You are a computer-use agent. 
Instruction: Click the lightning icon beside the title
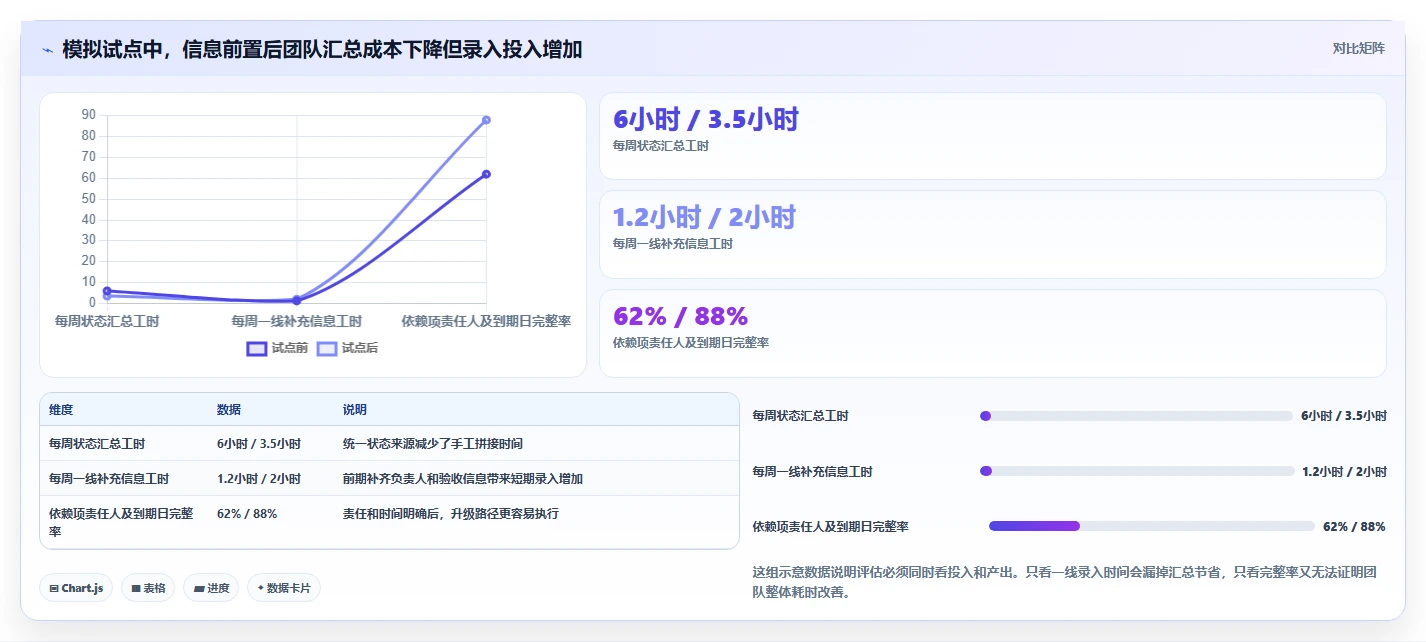click(x=47, y=50)
